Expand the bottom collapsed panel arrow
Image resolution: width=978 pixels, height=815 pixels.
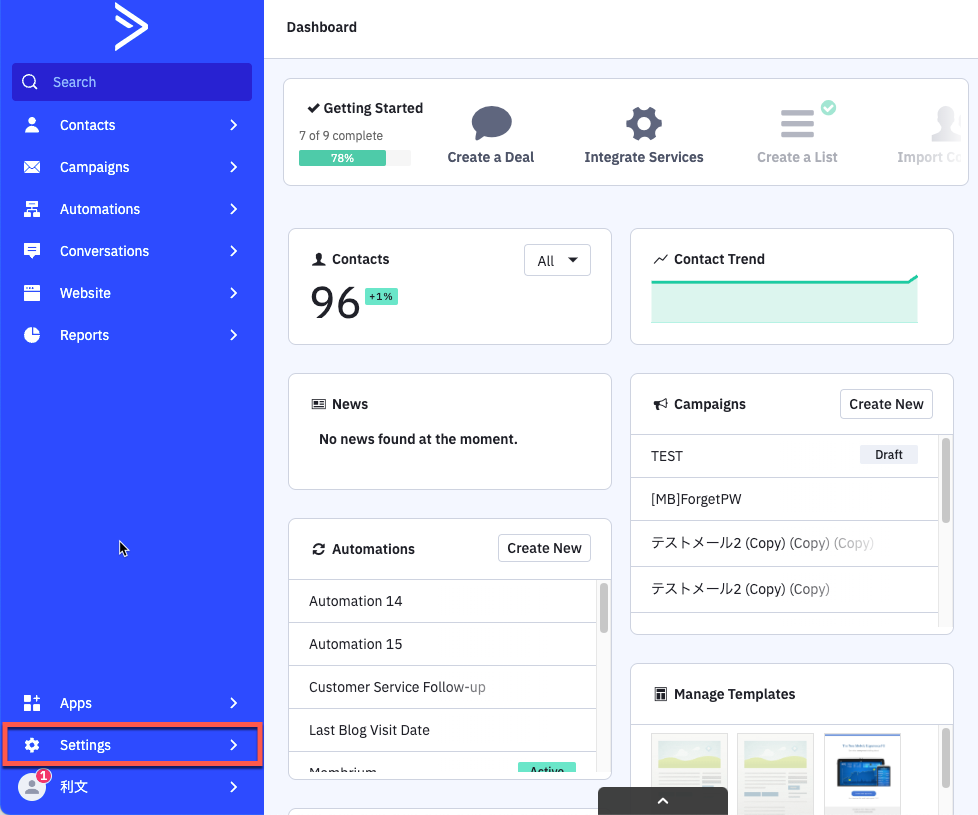tap(662, 801)
